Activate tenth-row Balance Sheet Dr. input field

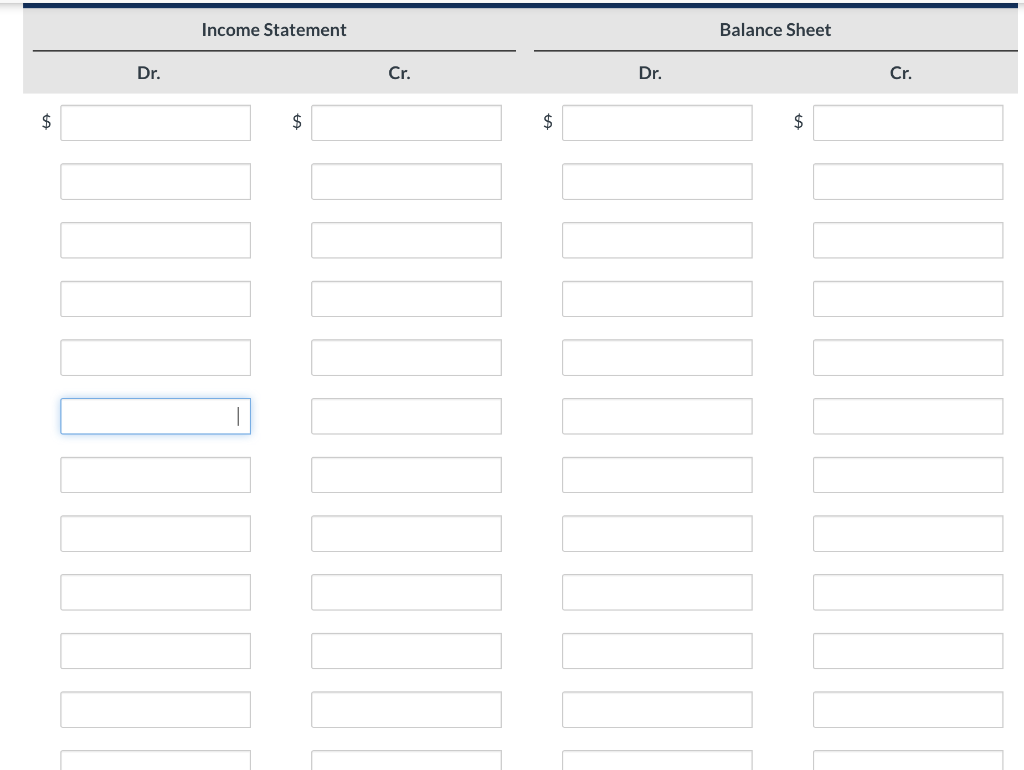(657, 650)
